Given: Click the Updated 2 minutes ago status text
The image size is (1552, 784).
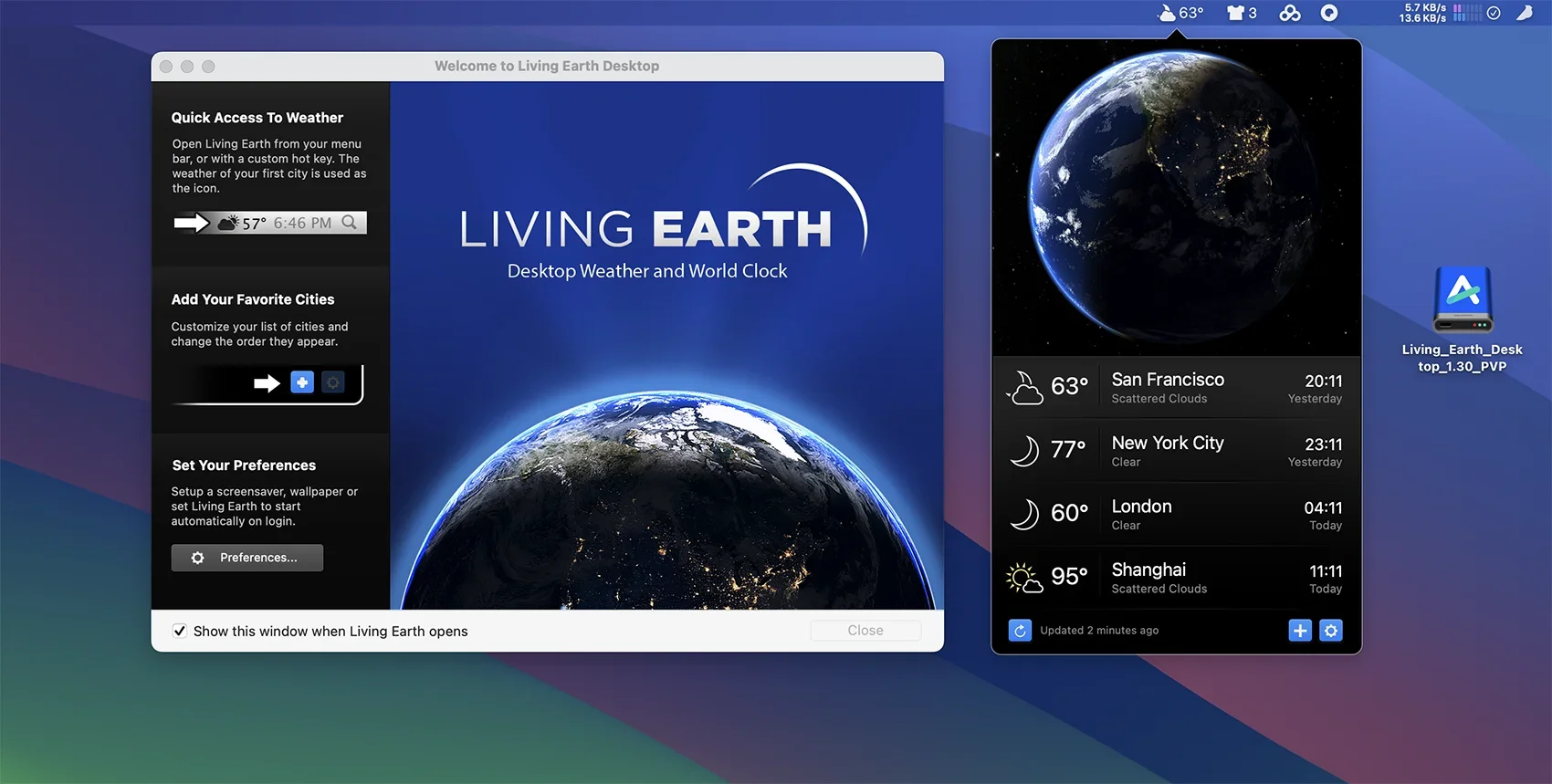Looking at the screenshot, I should (x=1099, y=631).
